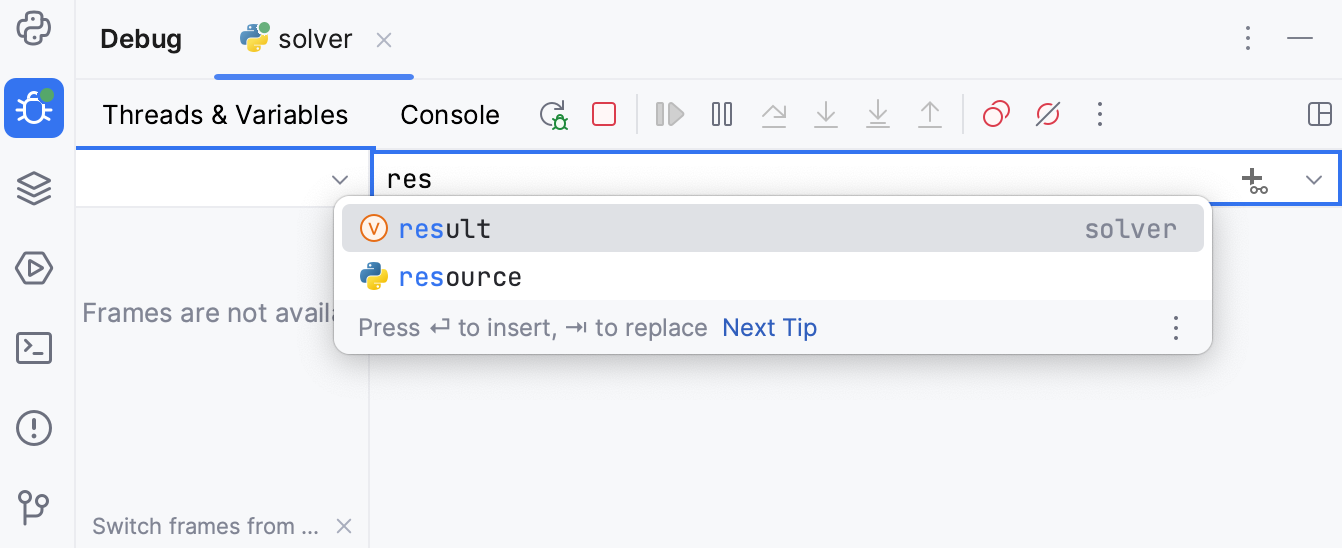The image size is (1342, 548).
Task: Expand the evaluate expression history dropdown
Action: (1314, 180)
